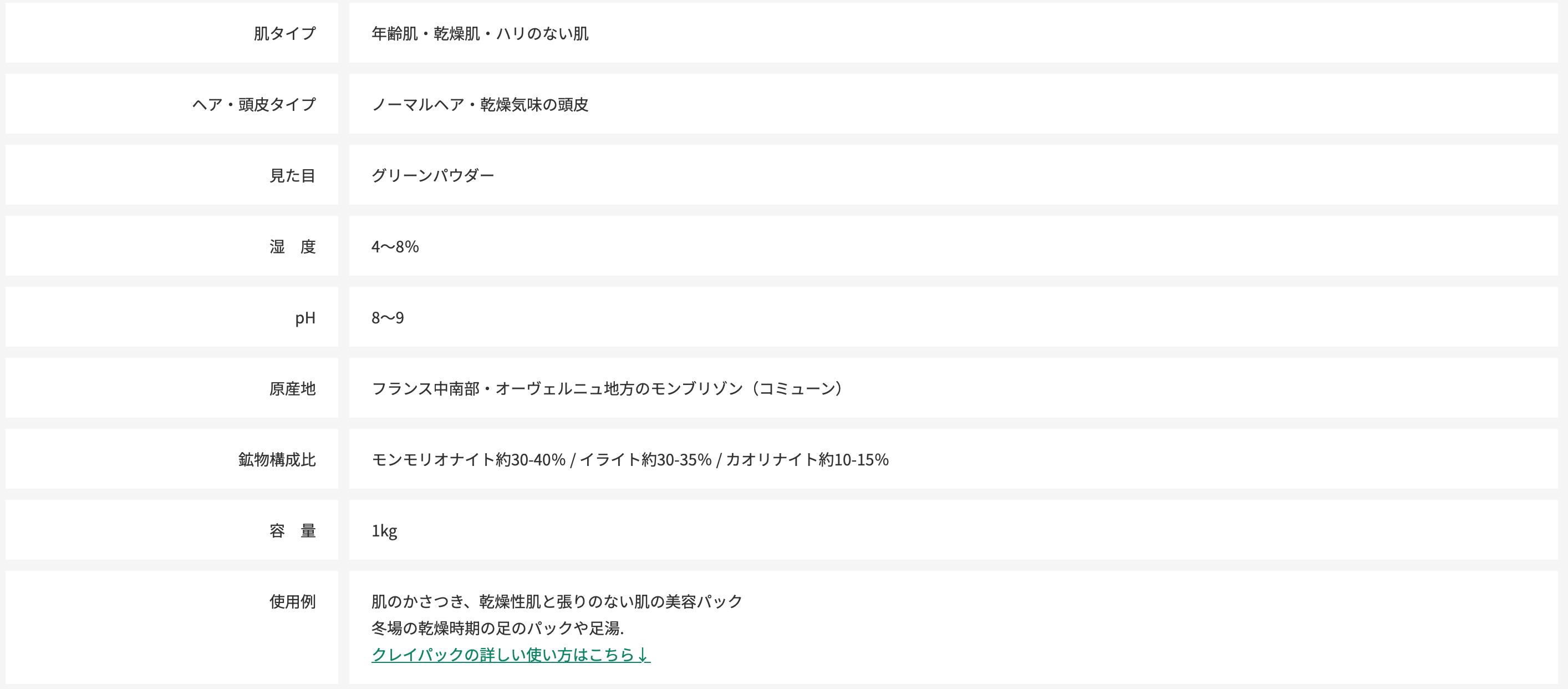The width and height of the screenshot is (1568, 689).
Task: Click the 使用例 row label
Action: click(292, 602)
